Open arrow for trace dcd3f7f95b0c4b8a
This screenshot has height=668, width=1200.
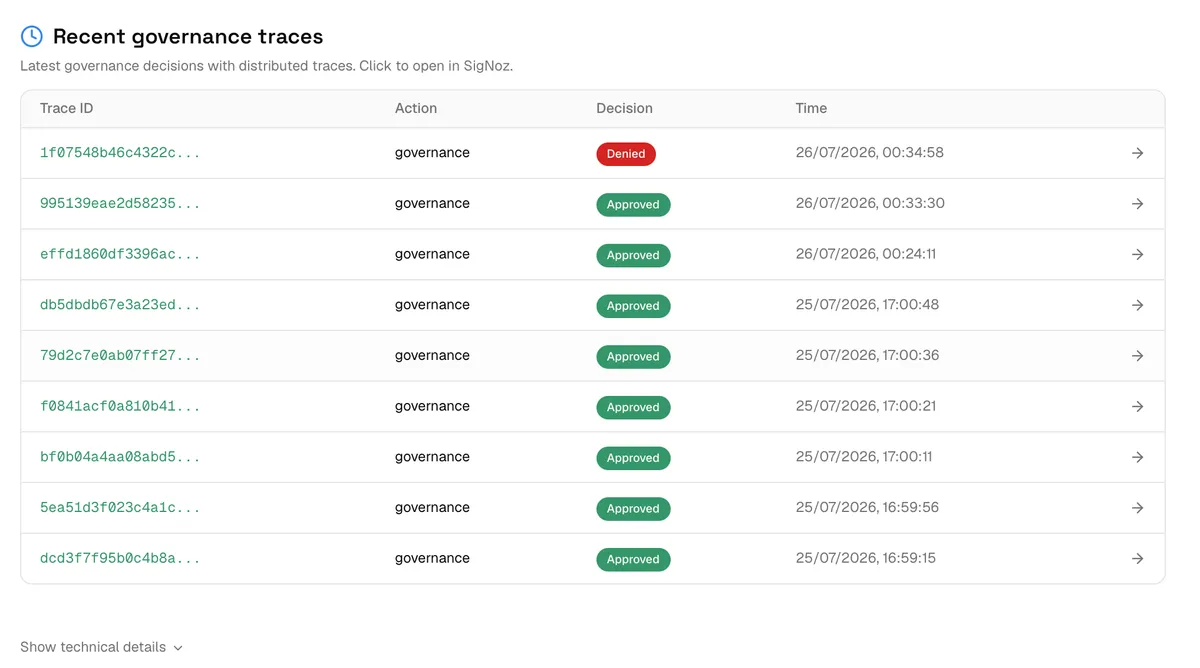[1137, 559]
